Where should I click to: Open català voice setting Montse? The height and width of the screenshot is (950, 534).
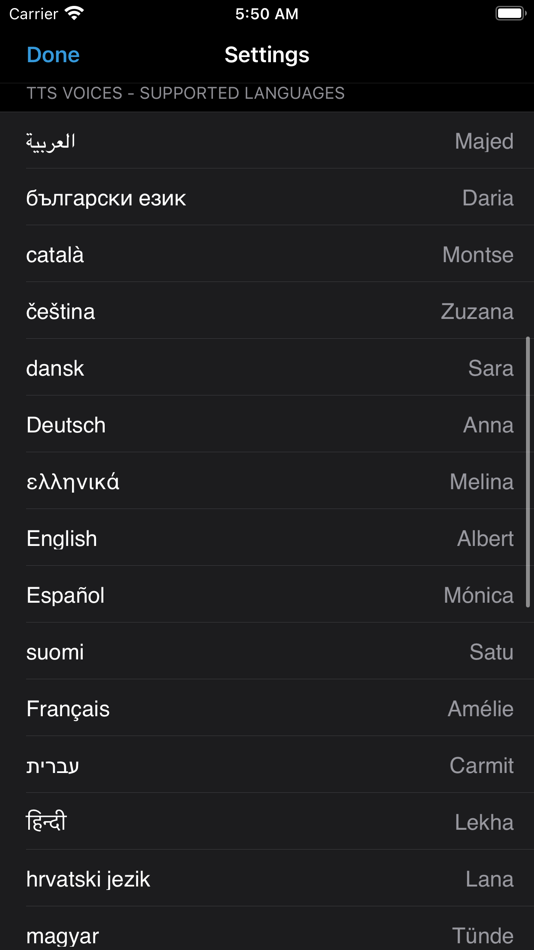(x=267, y=254)
